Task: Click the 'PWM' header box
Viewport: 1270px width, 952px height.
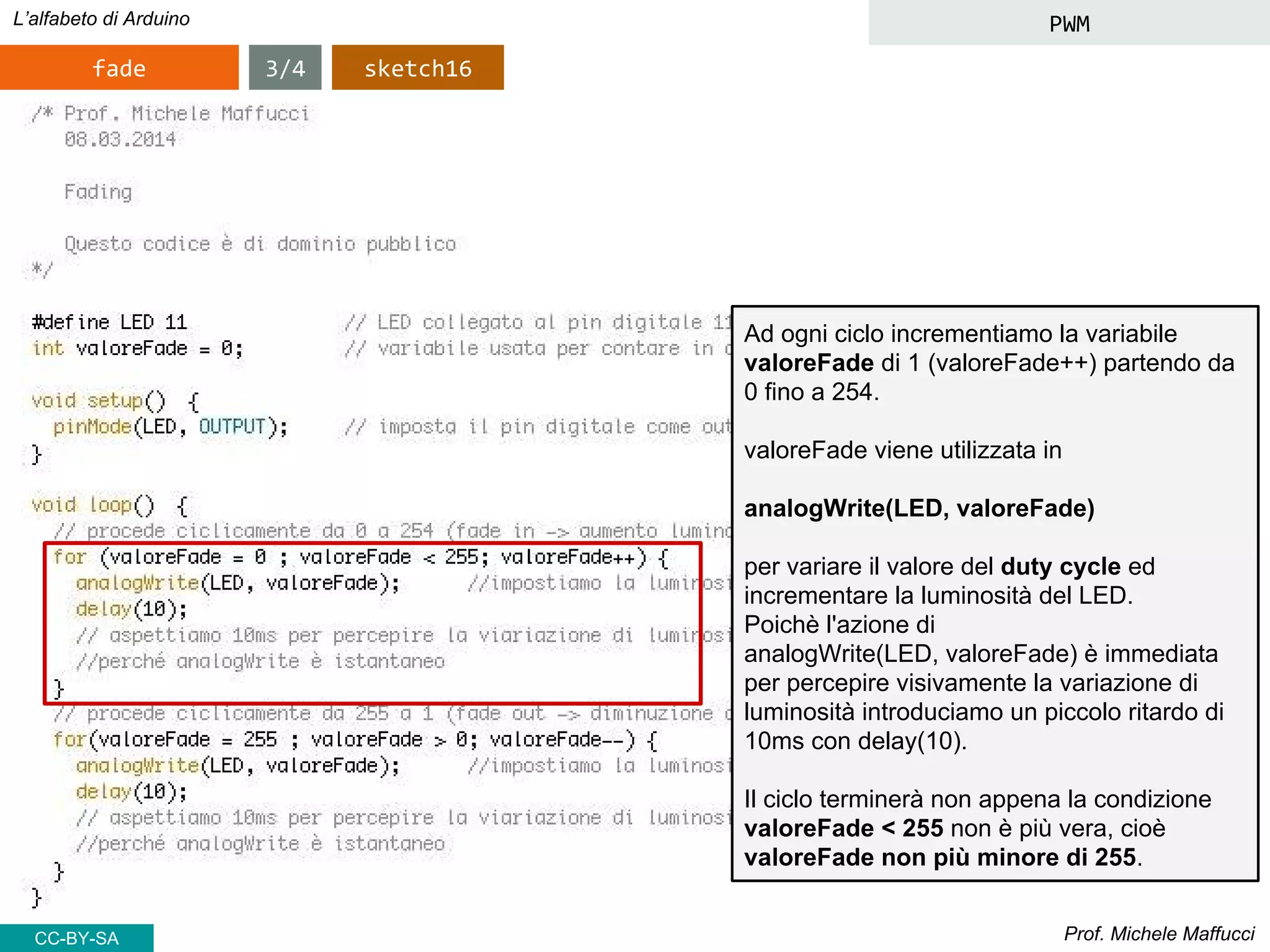Action: click(1069, 23)
